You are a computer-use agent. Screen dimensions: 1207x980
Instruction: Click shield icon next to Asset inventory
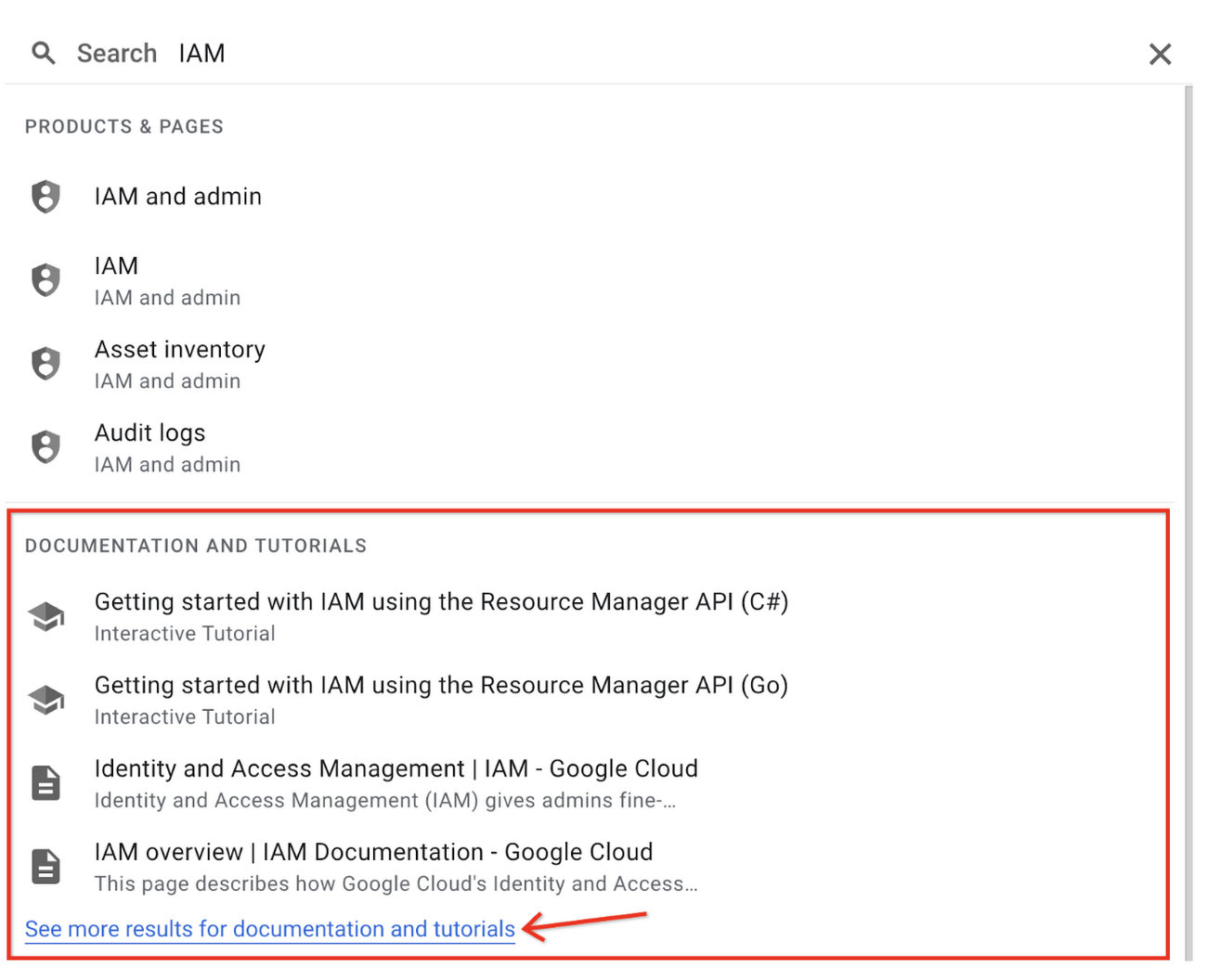coord(45,364)
